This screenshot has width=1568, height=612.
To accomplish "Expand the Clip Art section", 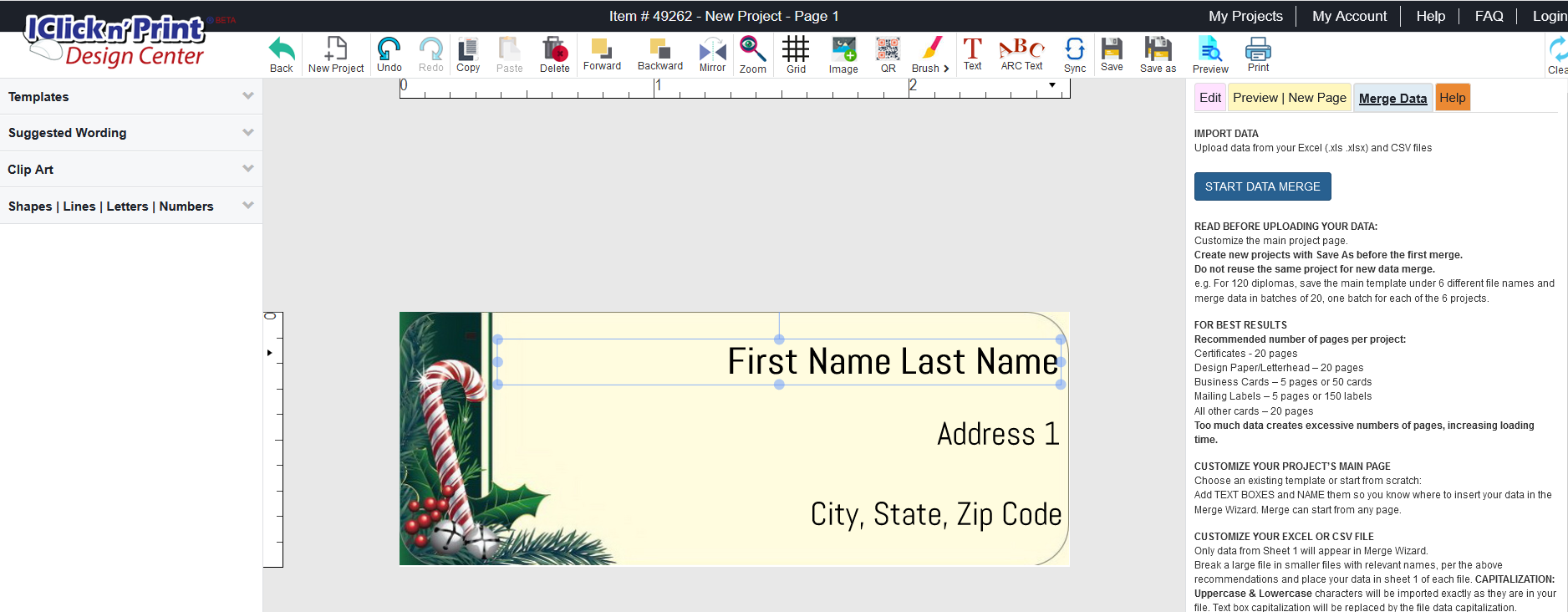I will pyautogui.click(x=131, y=170).
